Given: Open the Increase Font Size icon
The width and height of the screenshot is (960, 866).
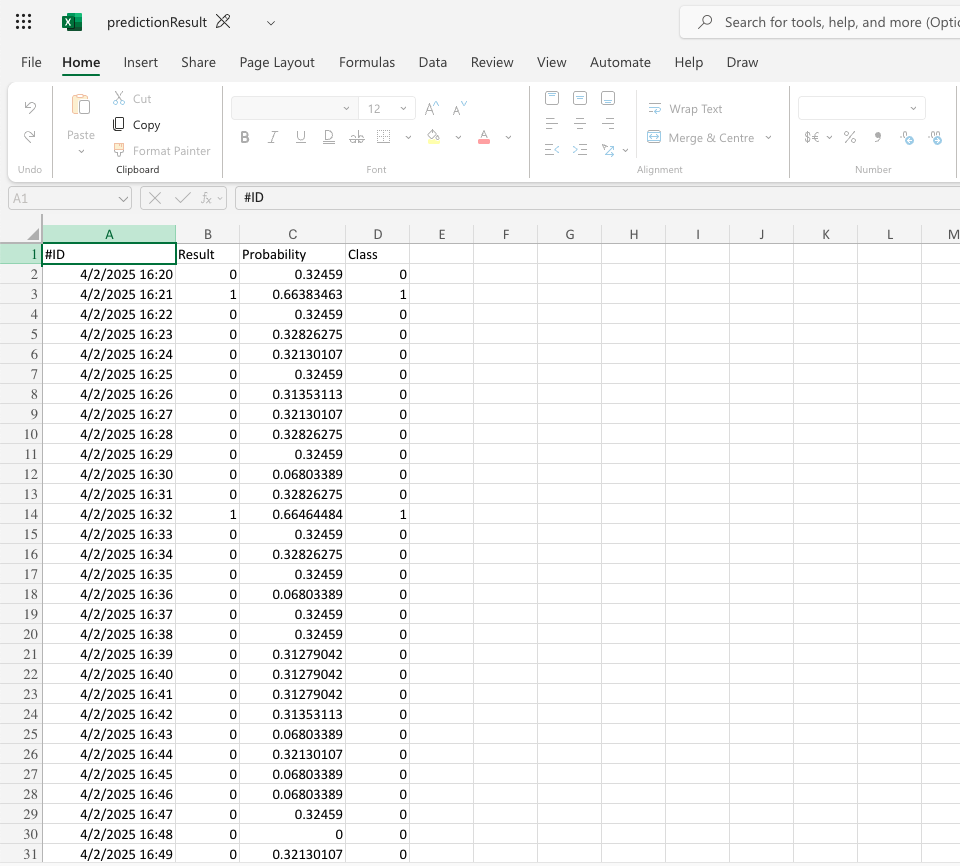Looking at the screenshot, I should (430, 108).
